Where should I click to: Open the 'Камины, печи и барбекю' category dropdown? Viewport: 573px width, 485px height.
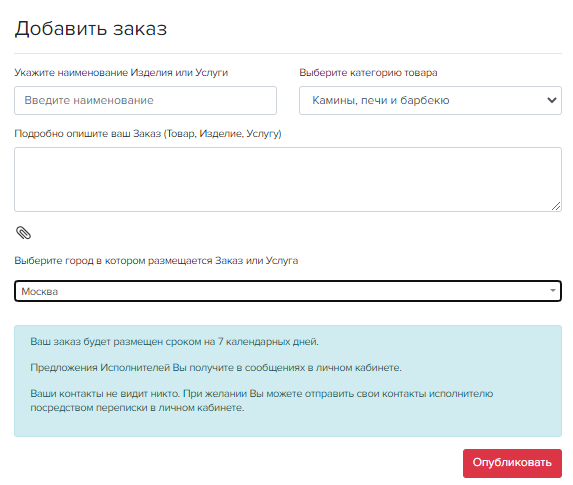point(430,101)
